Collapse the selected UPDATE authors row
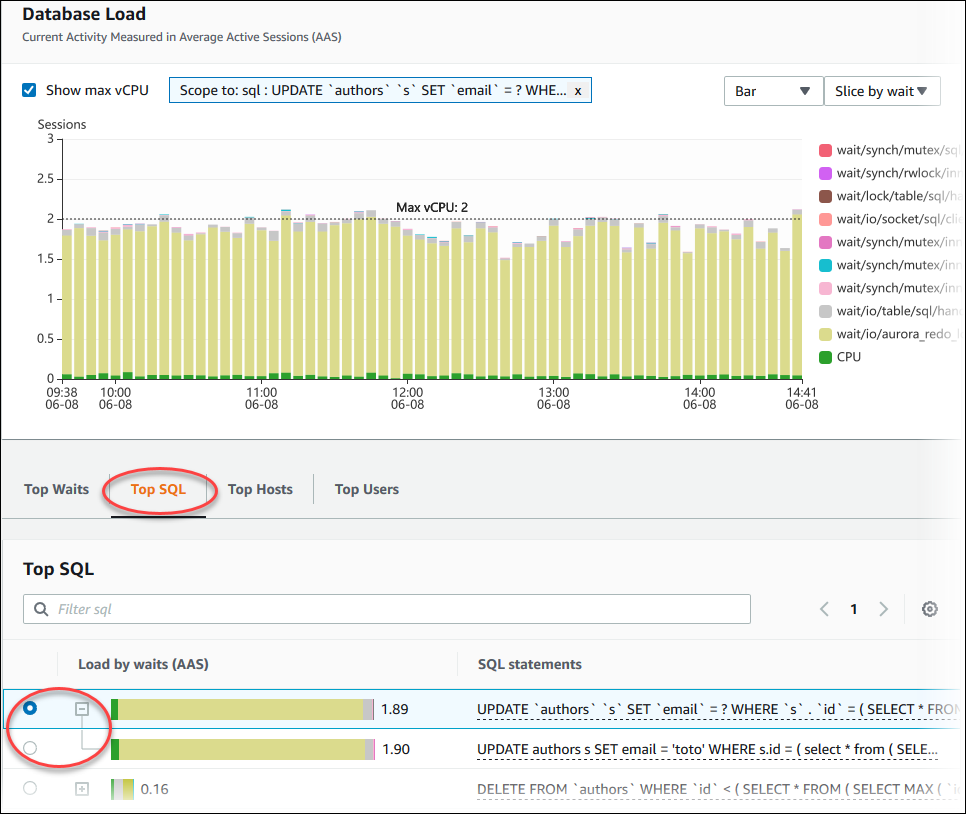 coord(84,708)
